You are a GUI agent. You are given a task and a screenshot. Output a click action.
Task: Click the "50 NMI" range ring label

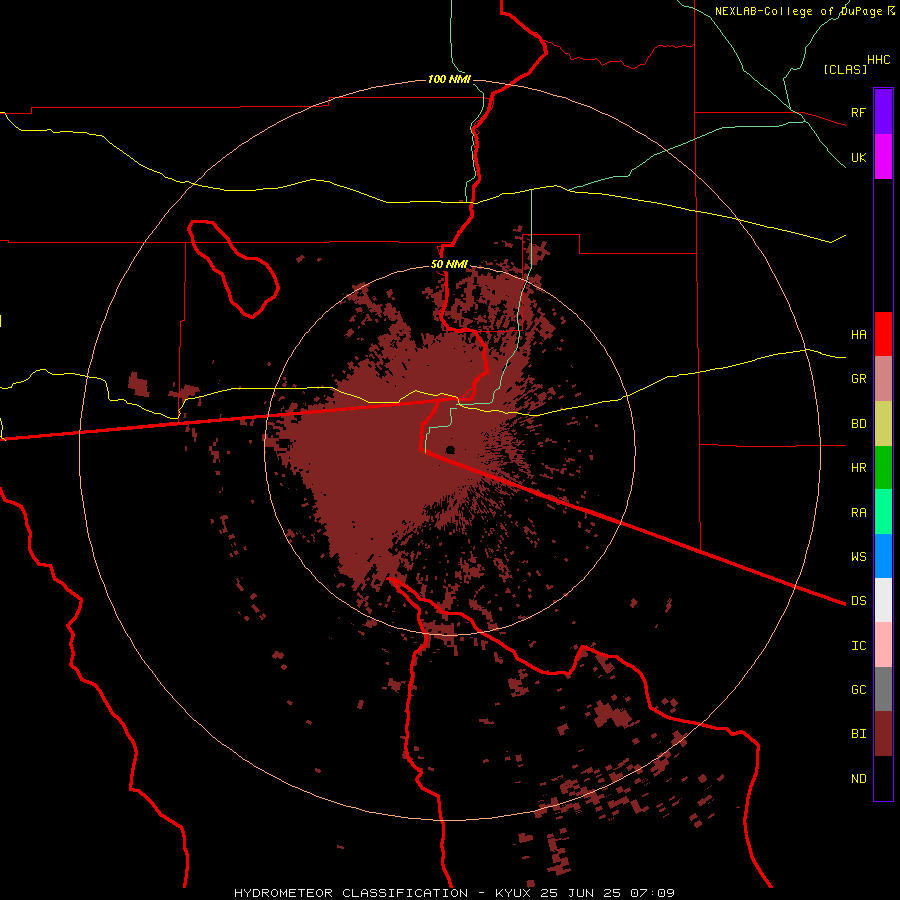[449, 265]
